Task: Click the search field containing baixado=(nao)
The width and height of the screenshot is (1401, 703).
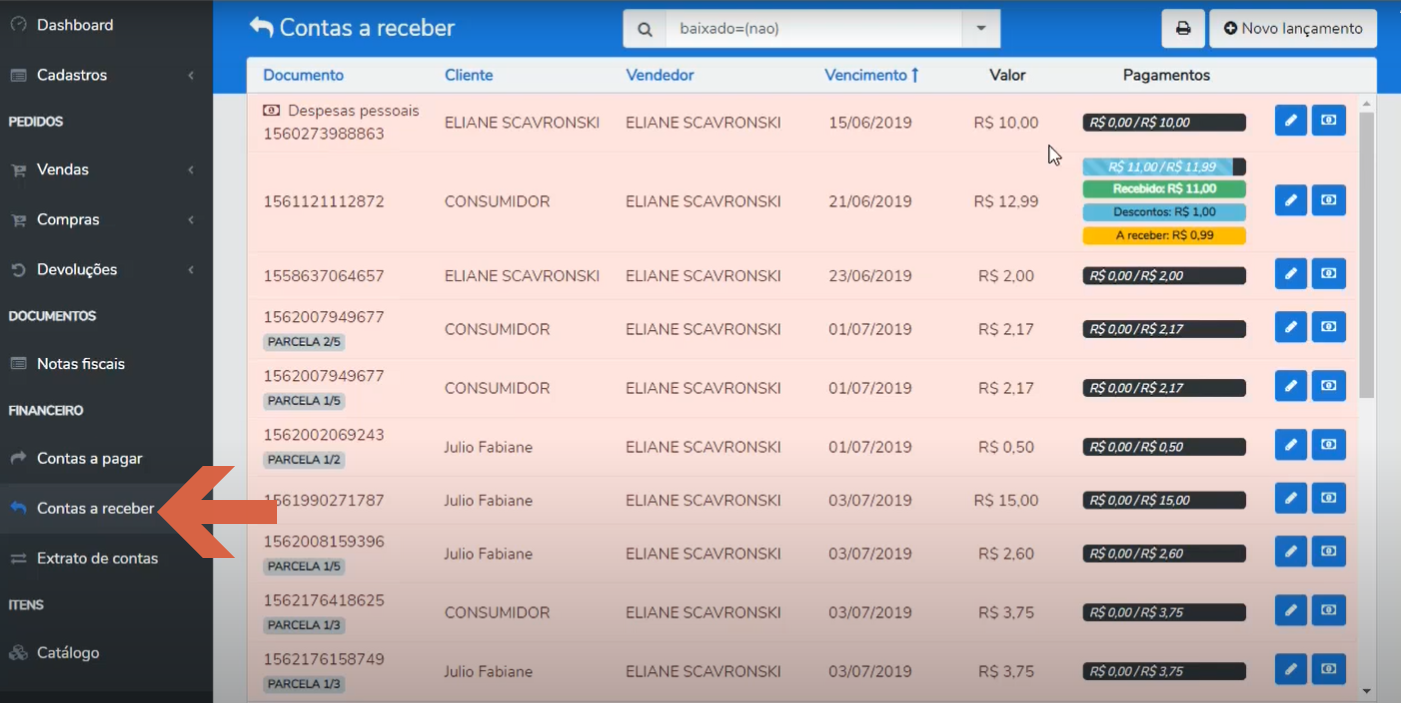Action: [x=814, y=29]
